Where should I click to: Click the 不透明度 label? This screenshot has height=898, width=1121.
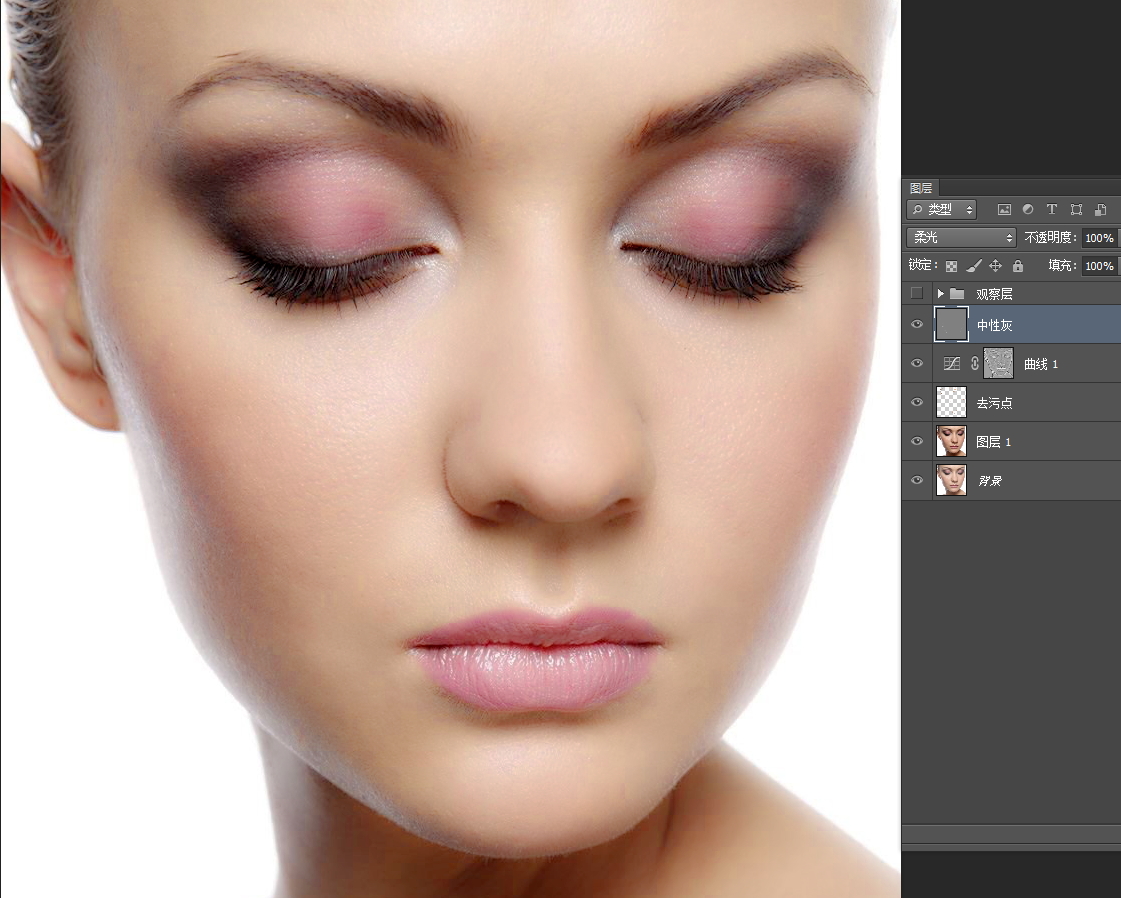1050,237
